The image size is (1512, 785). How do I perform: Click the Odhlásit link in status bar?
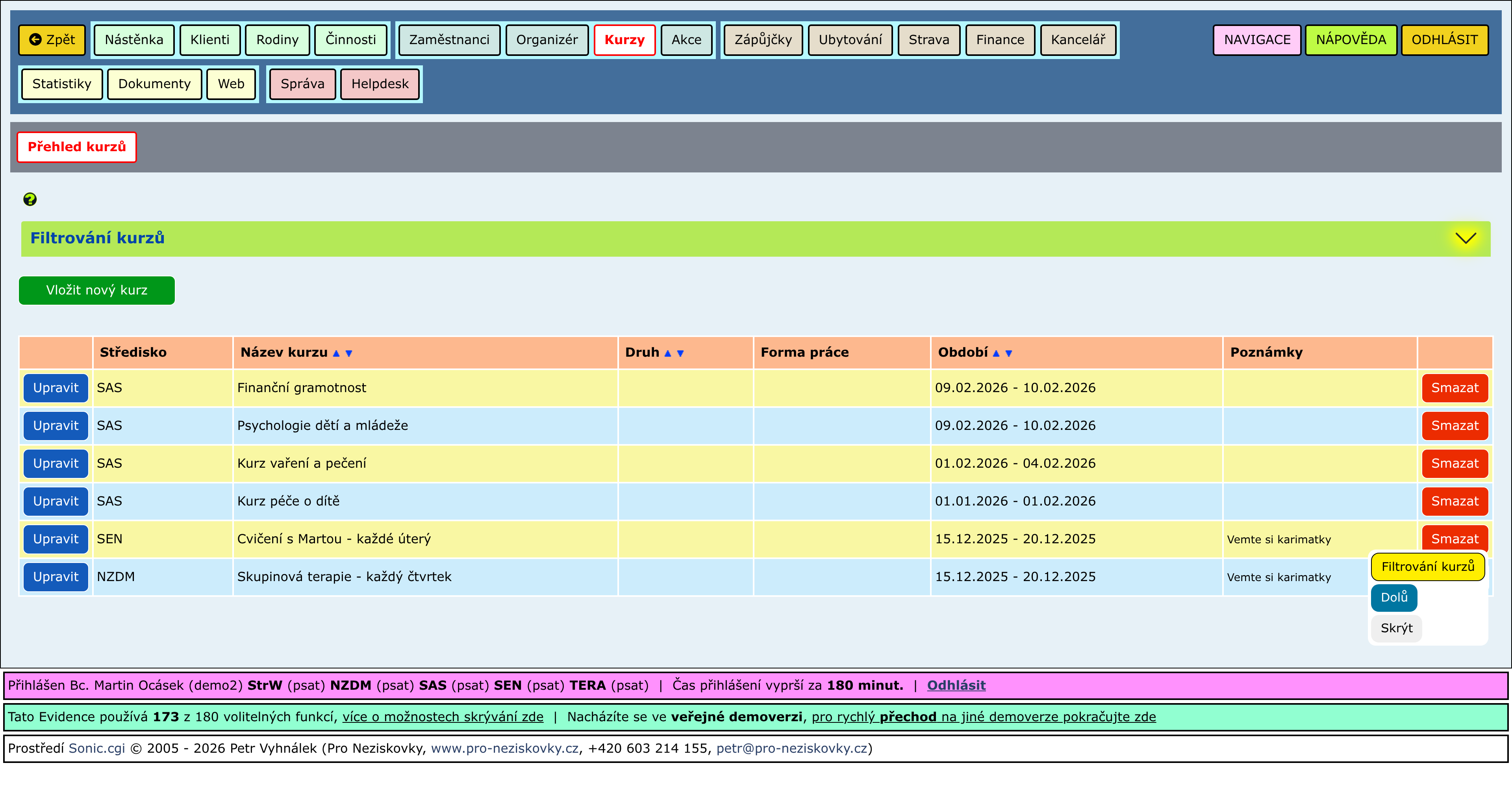click(956, 685)
